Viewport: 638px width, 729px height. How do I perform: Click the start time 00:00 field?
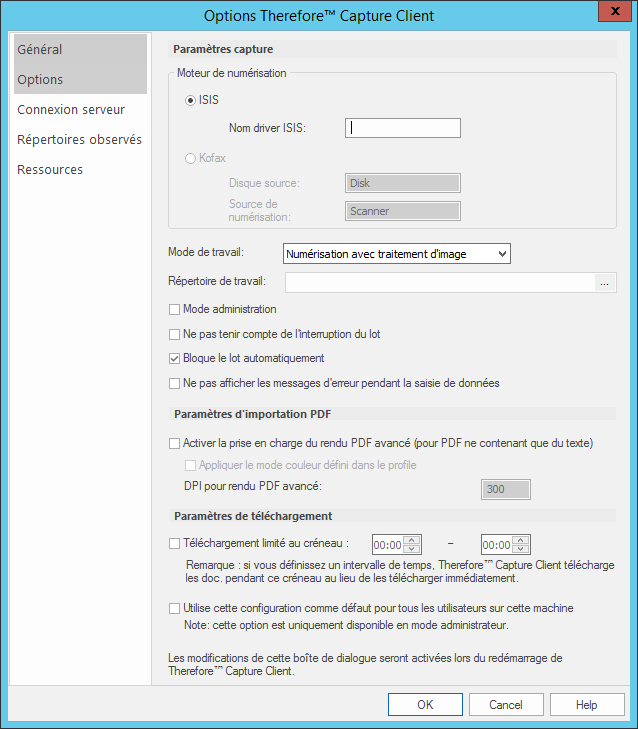(x=388, y=545)
